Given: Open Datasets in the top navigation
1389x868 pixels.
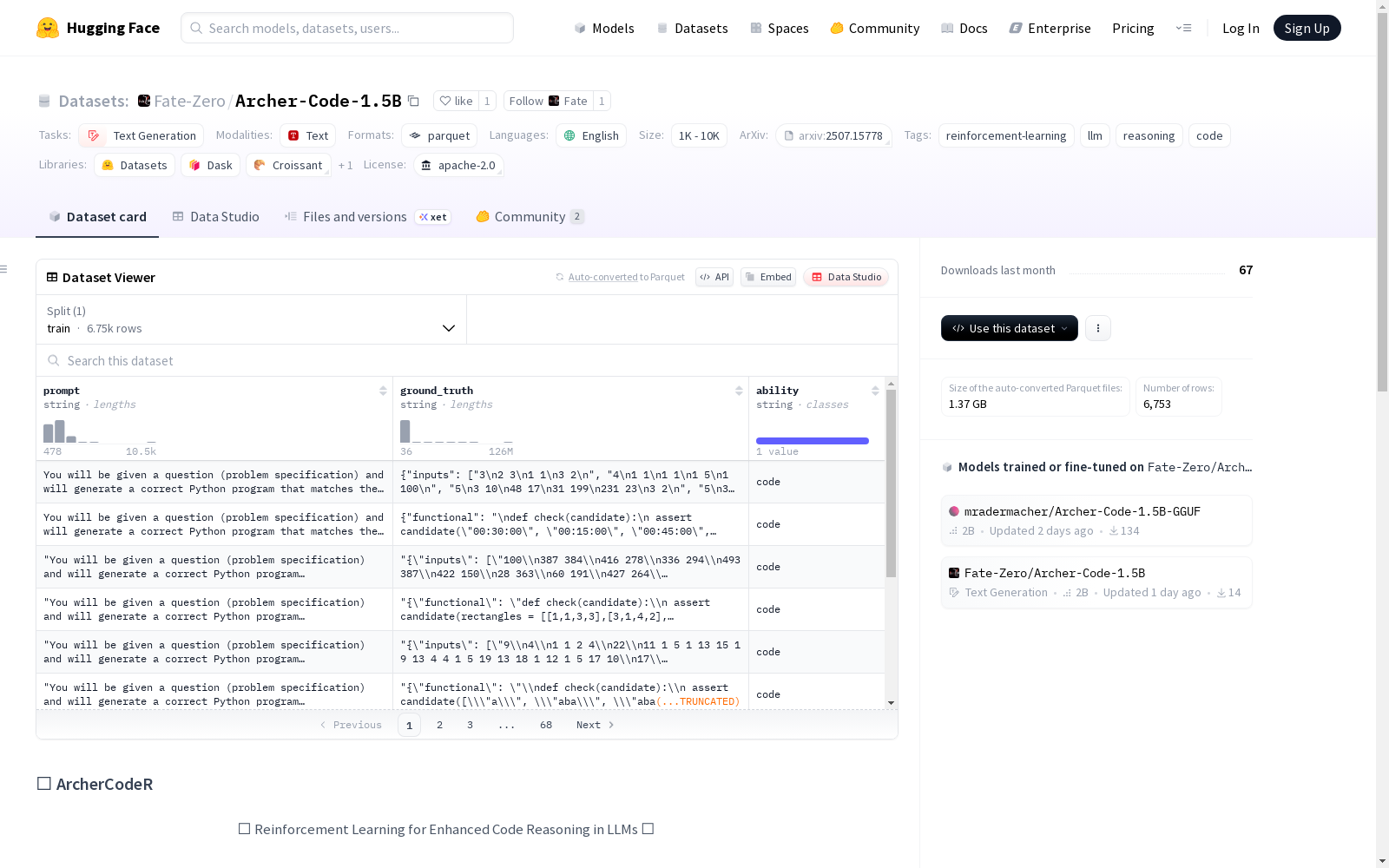Looking at the screenshot, I should pyautogui.click(x=692, y=28).
